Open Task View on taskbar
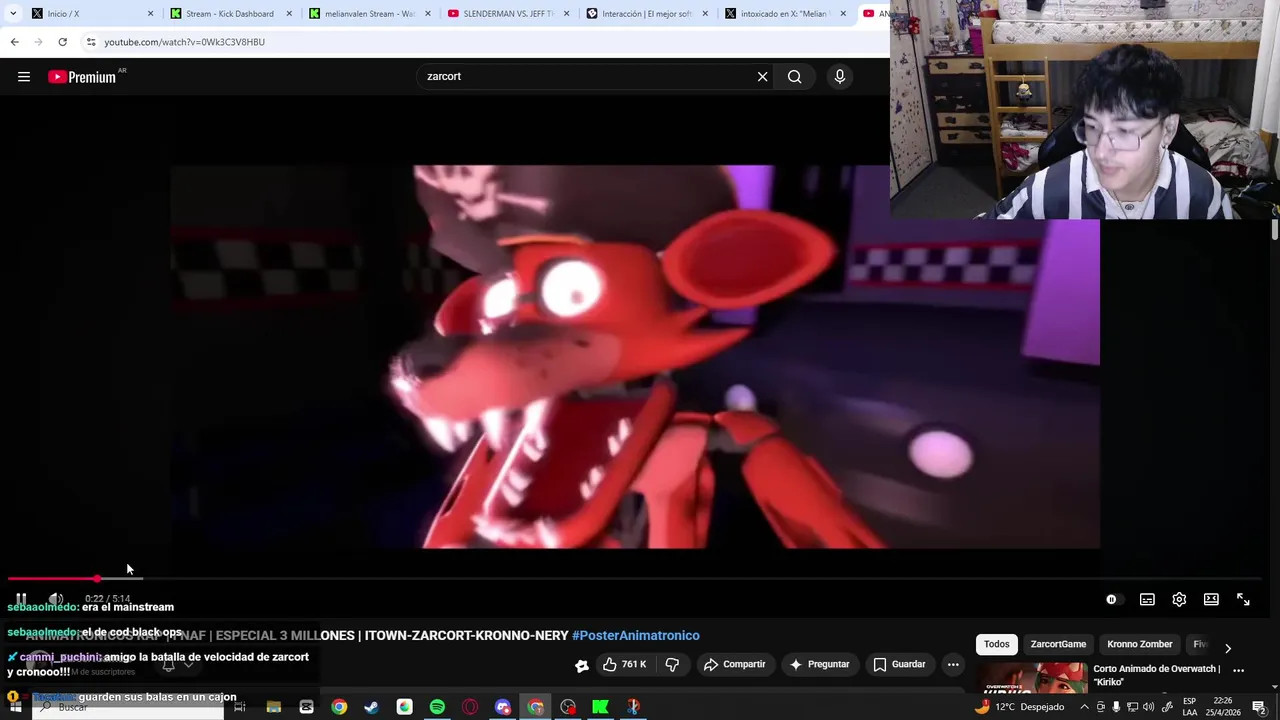 tap(240, 707)
